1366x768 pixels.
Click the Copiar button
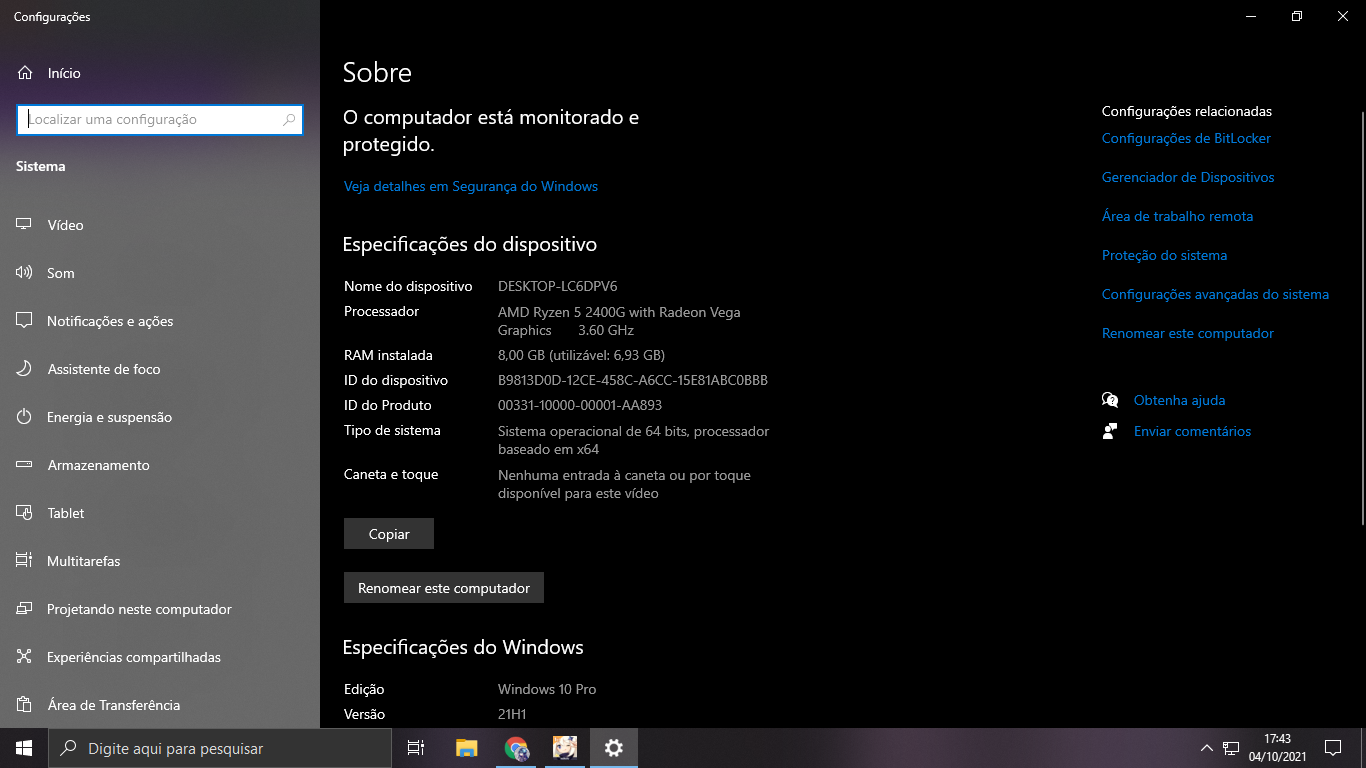pos(389,534)
